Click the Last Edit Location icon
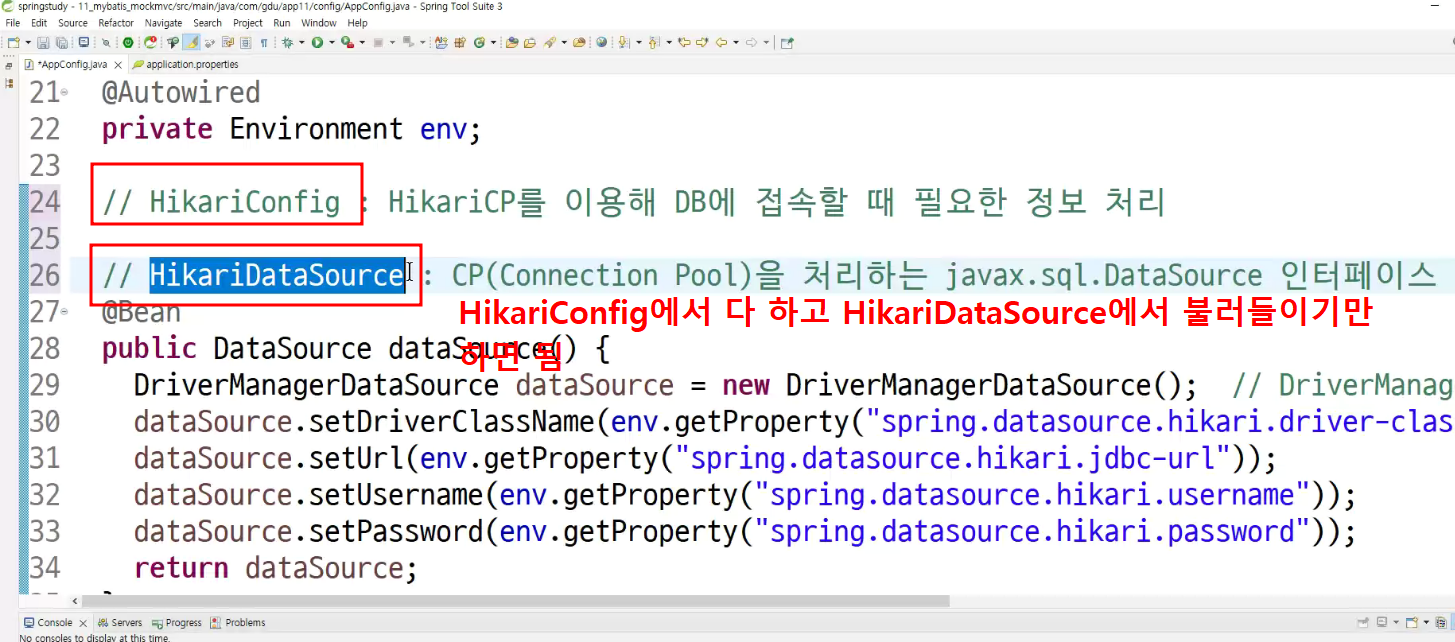The height and width of the screenshot is (642, 1455). [x=684, y=43]
